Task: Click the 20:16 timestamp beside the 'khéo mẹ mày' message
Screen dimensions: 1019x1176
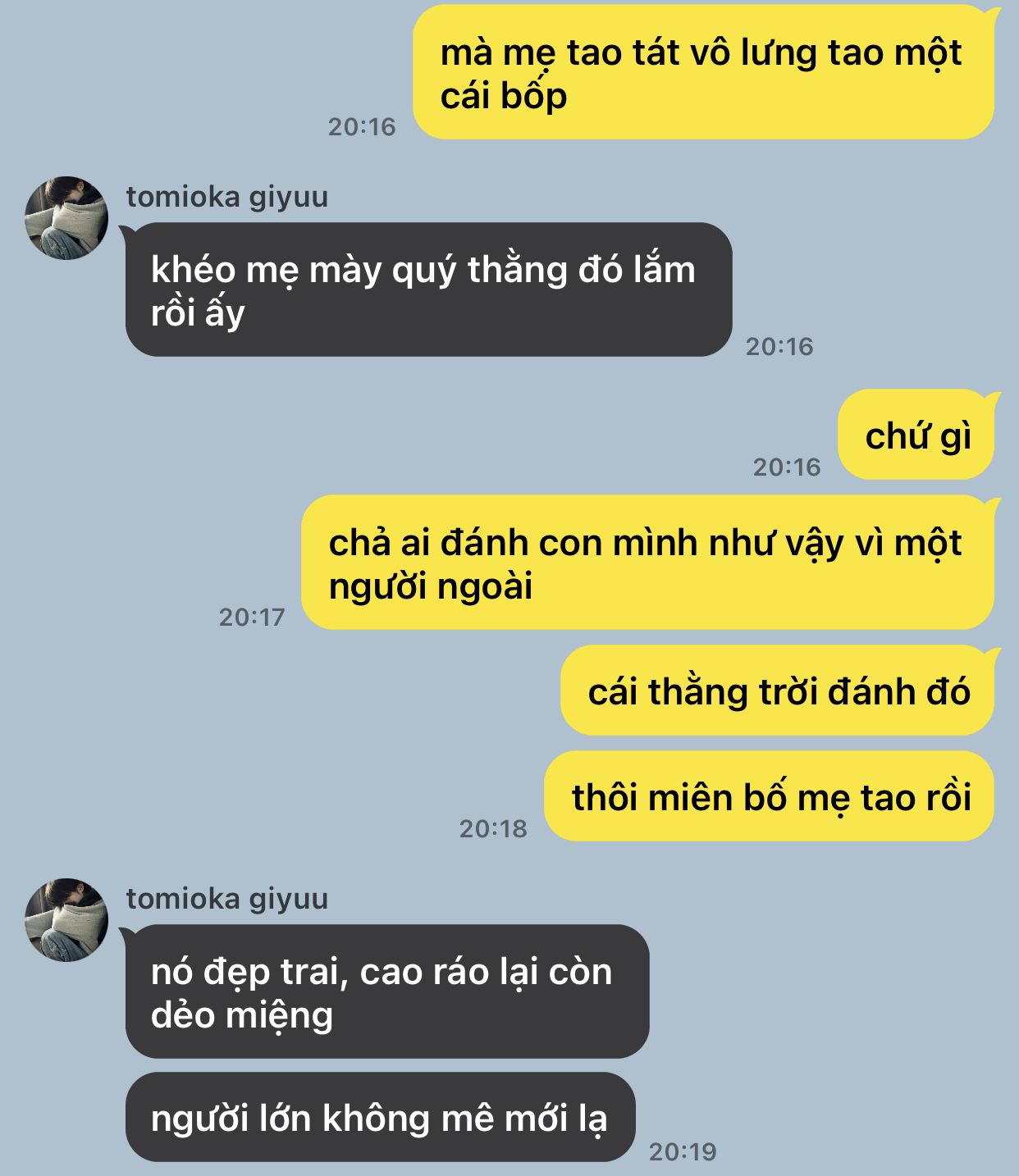Action: tap(779, 346)
